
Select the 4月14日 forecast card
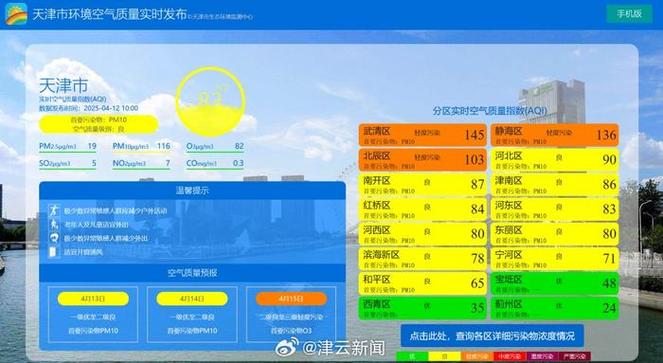(x=192, y=314)
